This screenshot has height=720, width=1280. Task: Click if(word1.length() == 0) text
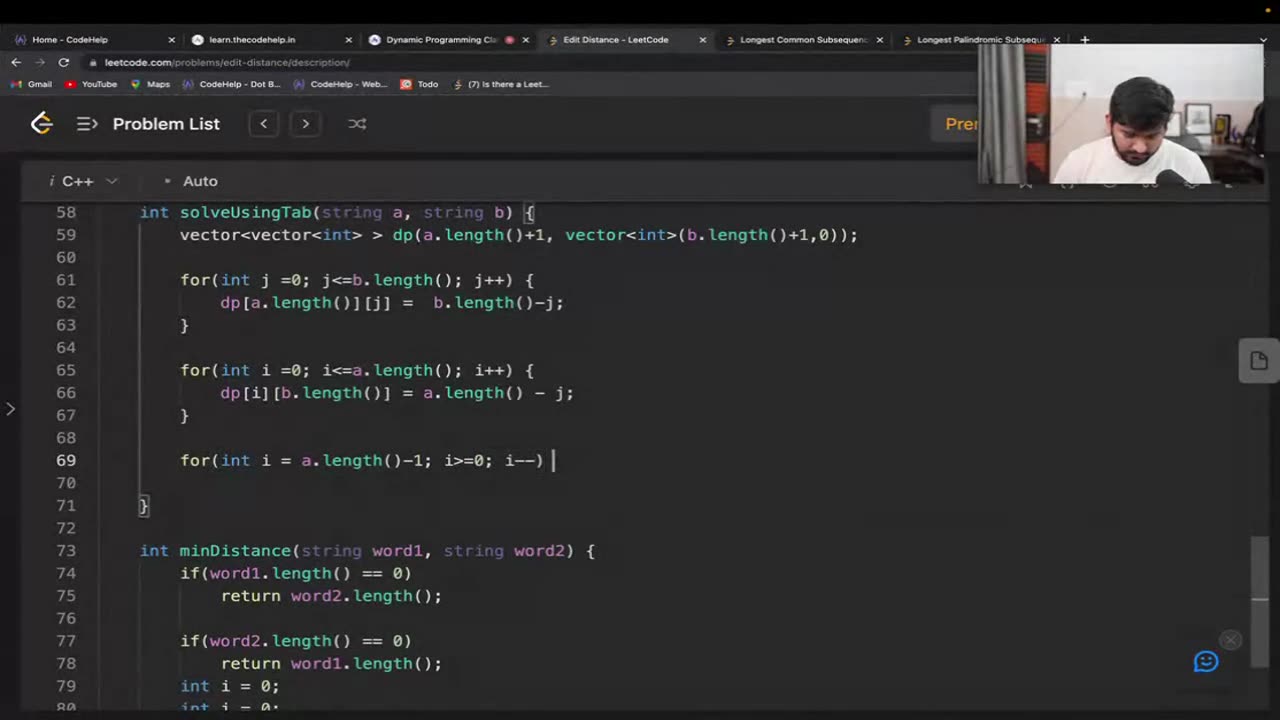tap(296, 573)
